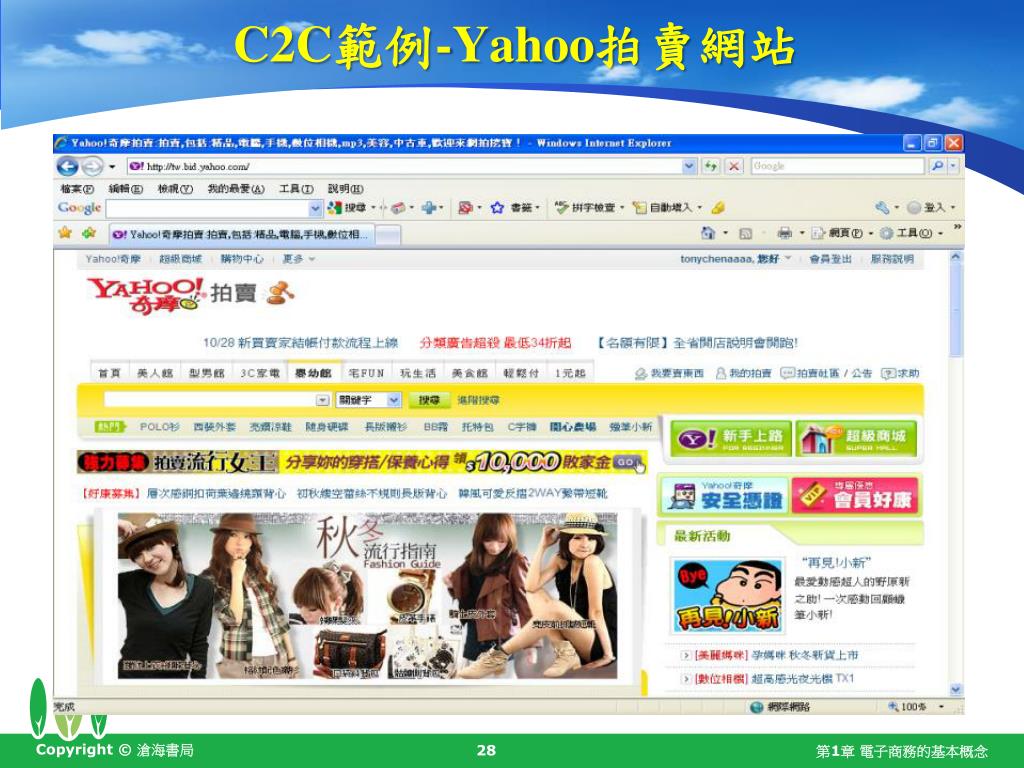Select the 美人館 category tab

click(155, 373)
